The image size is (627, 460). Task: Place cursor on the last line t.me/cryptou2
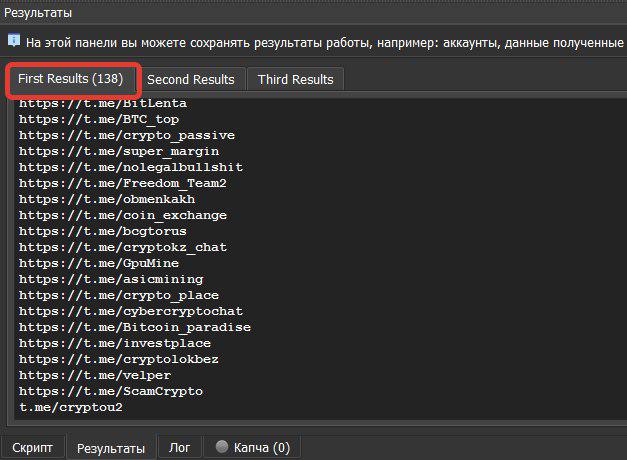[71, 407]
